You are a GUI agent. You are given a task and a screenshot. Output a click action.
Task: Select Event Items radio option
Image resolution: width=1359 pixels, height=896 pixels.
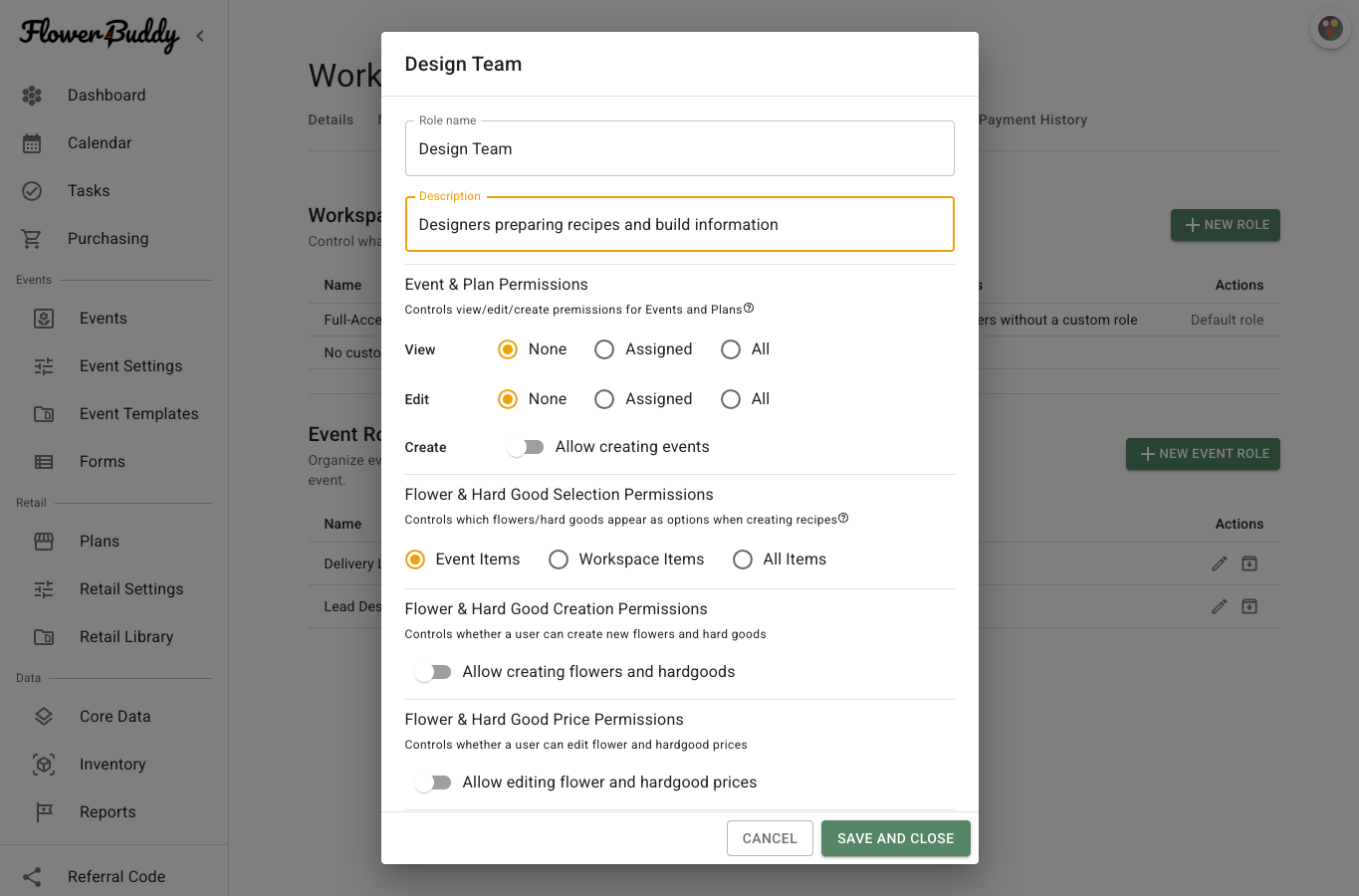(415, 560)
